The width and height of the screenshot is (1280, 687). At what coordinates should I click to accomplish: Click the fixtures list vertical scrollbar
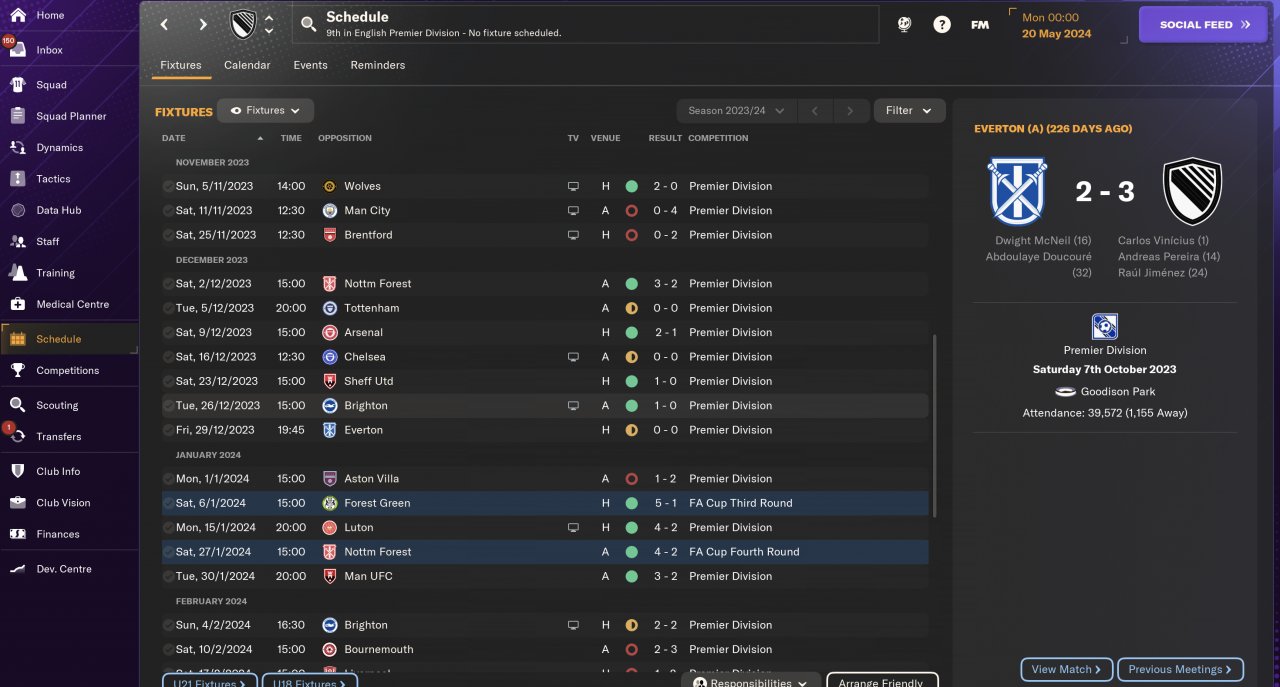coord(935,425)
